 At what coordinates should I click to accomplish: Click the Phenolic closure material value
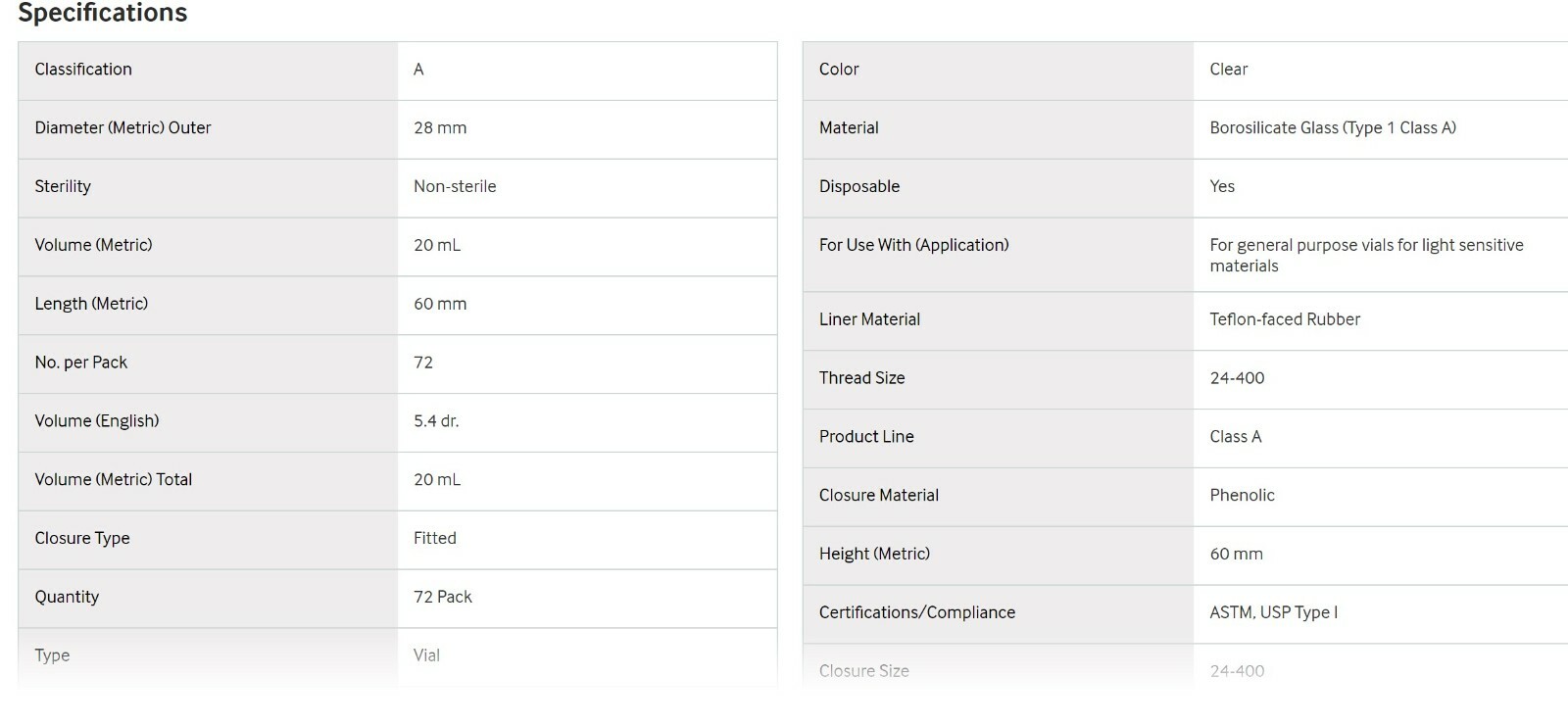[1243, 497]
